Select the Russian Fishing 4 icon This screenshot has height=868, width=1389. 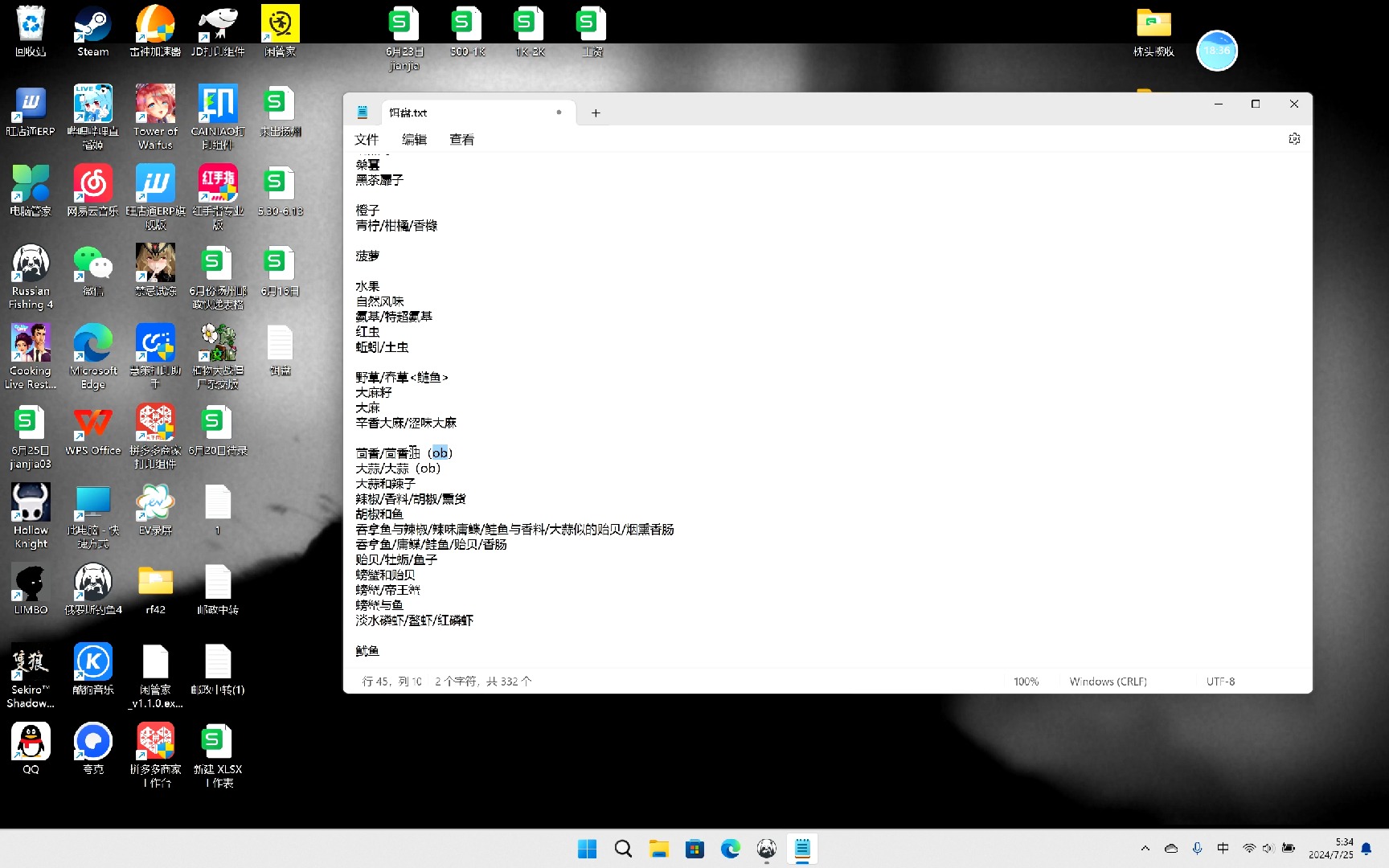coord(31,277)
